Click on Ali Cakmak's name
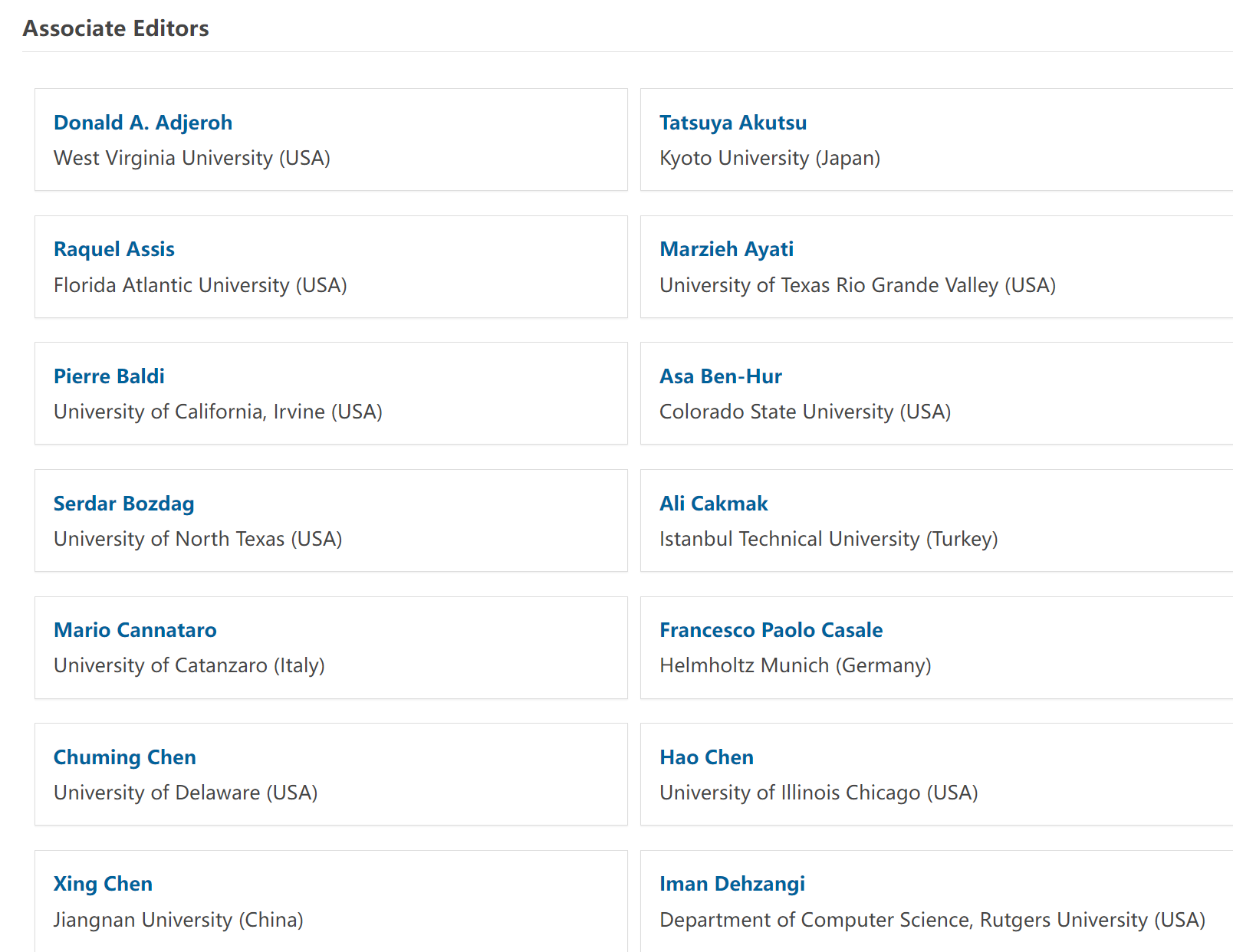The width and height of the screenshot is (1233, 952). click(713, 504)
